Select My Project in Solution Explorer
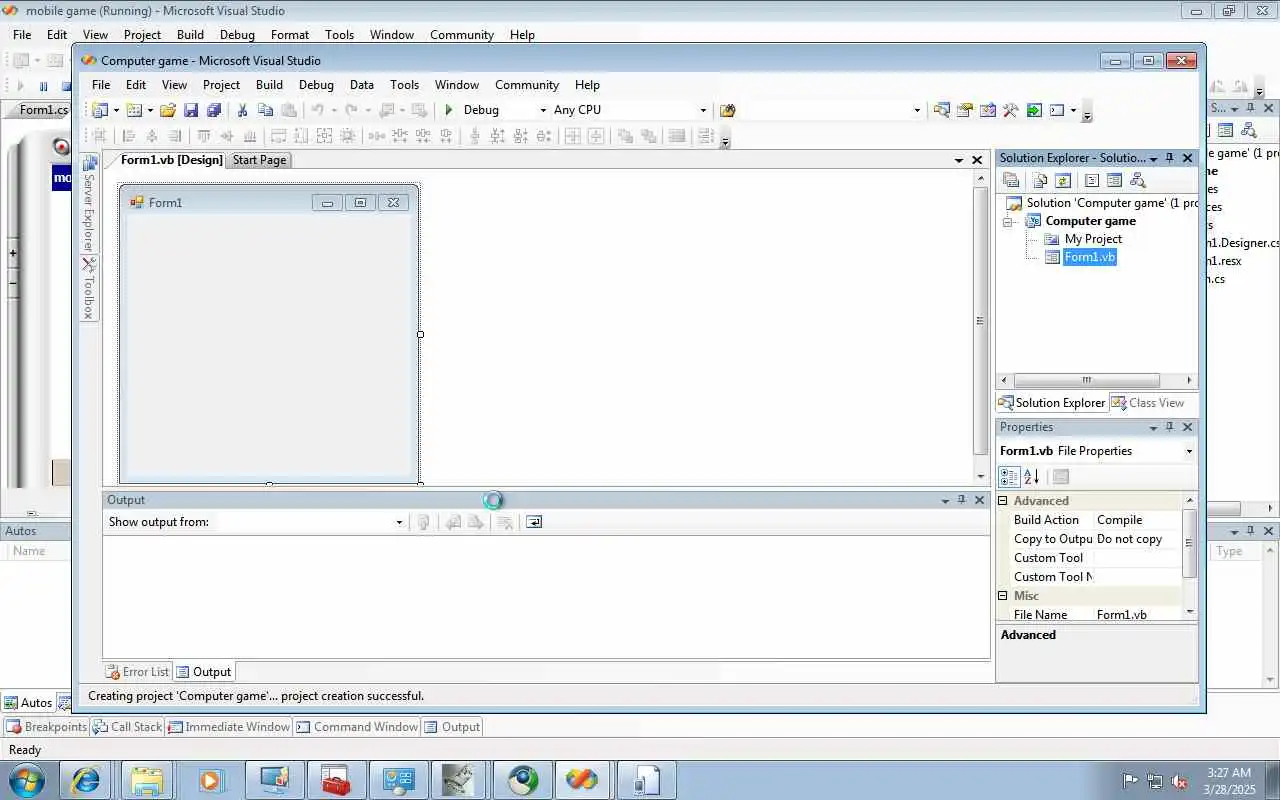The image size is (1280, 800). click(x=1093, y=239)
